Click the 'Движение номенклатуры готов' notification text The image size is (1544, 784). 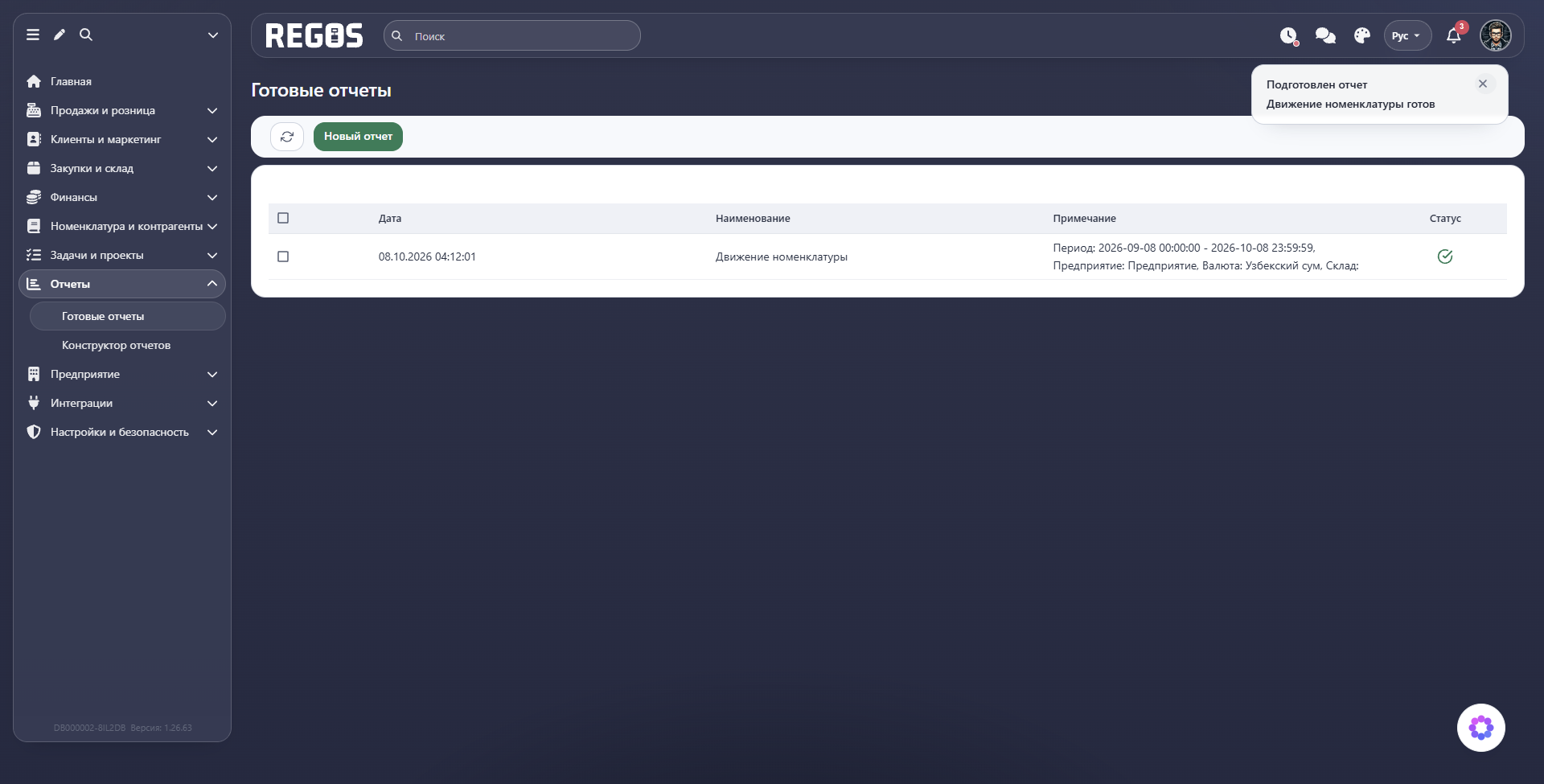coord(1350,104)
